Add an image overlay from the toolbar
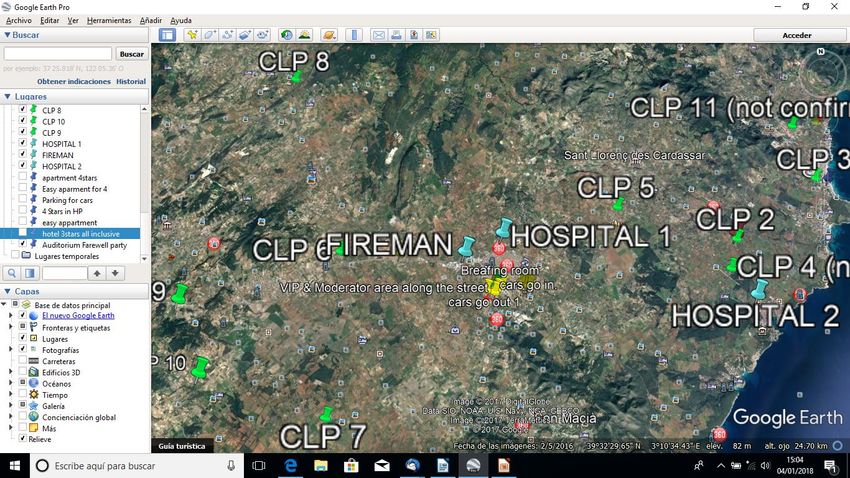The width and height of the screenshot is (850, 478). point(244,35)
